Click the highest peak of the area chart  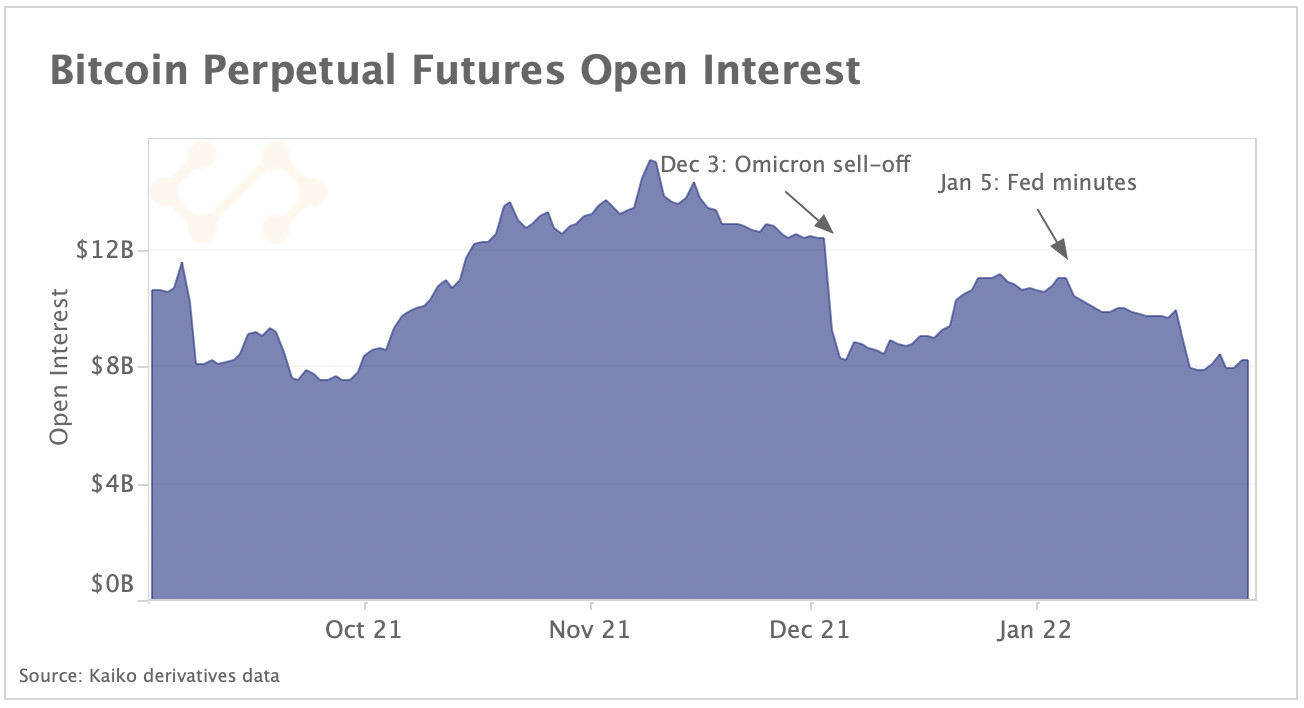point(650,161)
